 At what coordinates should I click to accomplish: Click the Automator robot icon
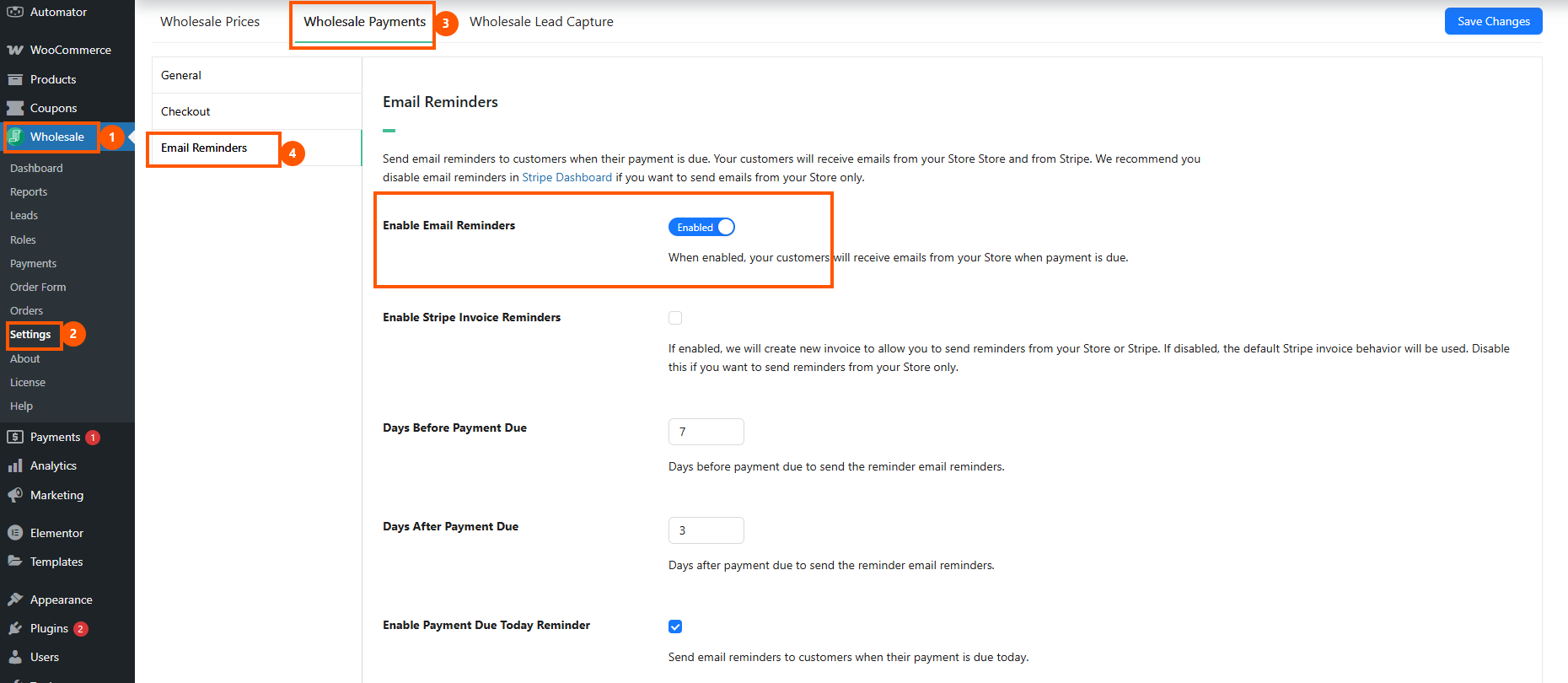click(x=15, y=12)
